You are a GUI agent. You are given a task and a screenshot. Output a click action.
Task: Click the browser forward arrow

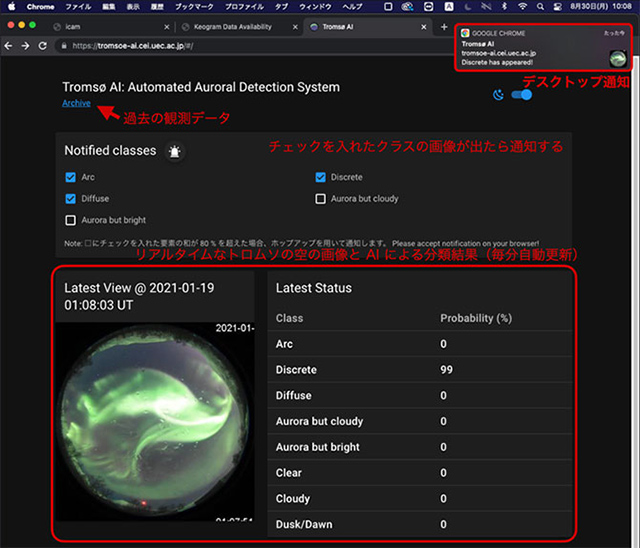(x=25, y=45)
